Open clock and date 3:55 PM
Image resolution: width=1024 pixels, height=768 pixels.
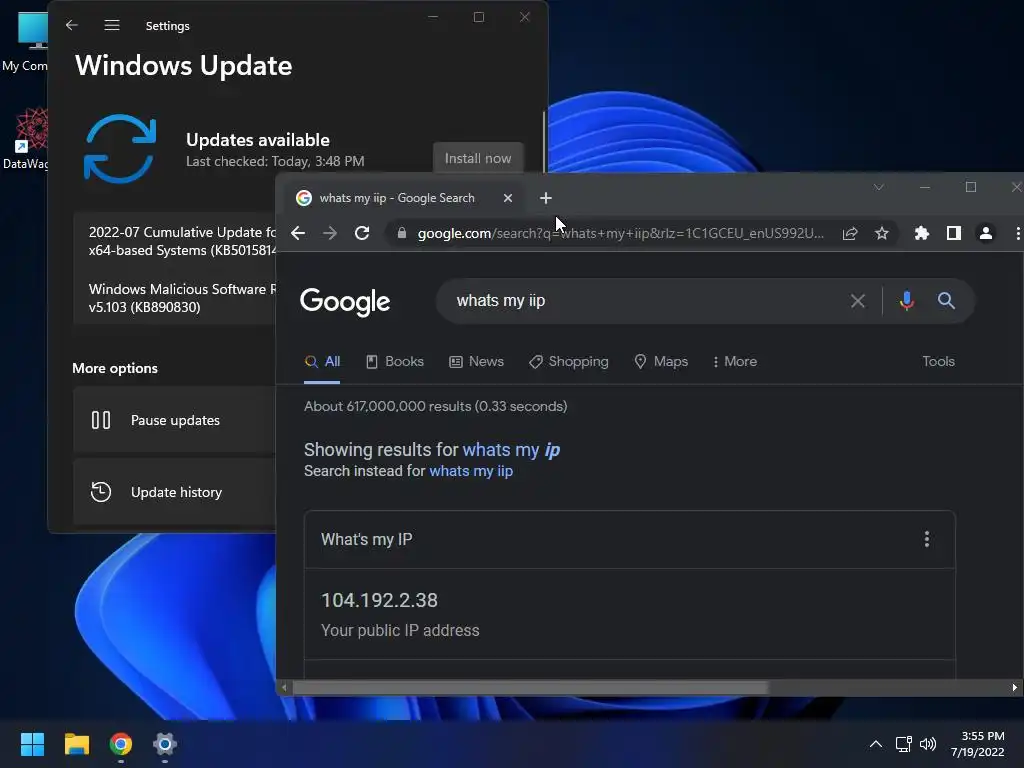(x=978, y=744)
